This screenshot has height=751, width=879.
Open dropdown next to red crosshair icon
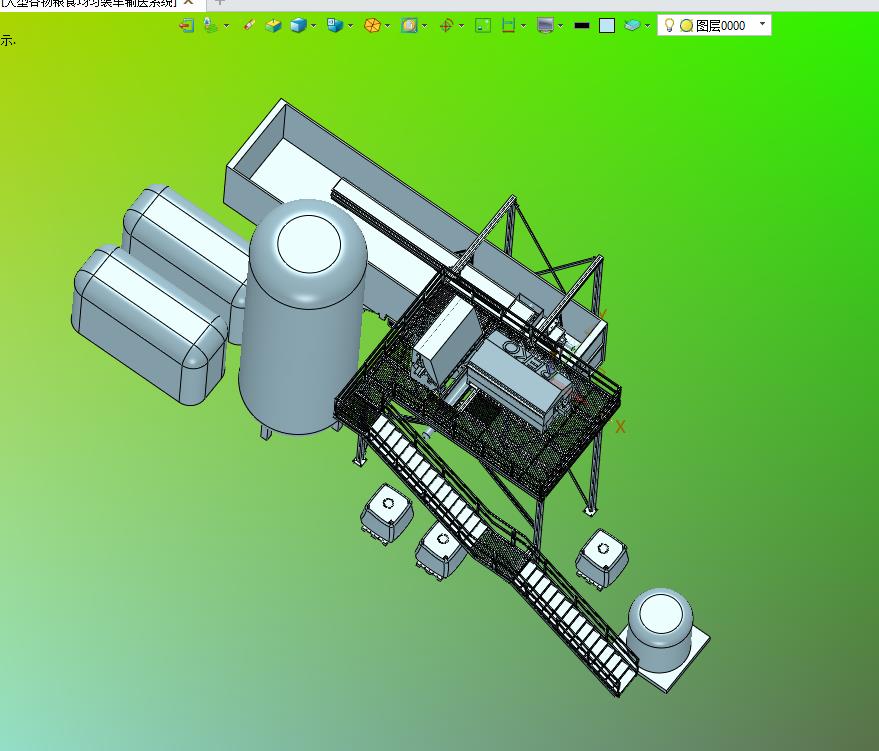461,25
